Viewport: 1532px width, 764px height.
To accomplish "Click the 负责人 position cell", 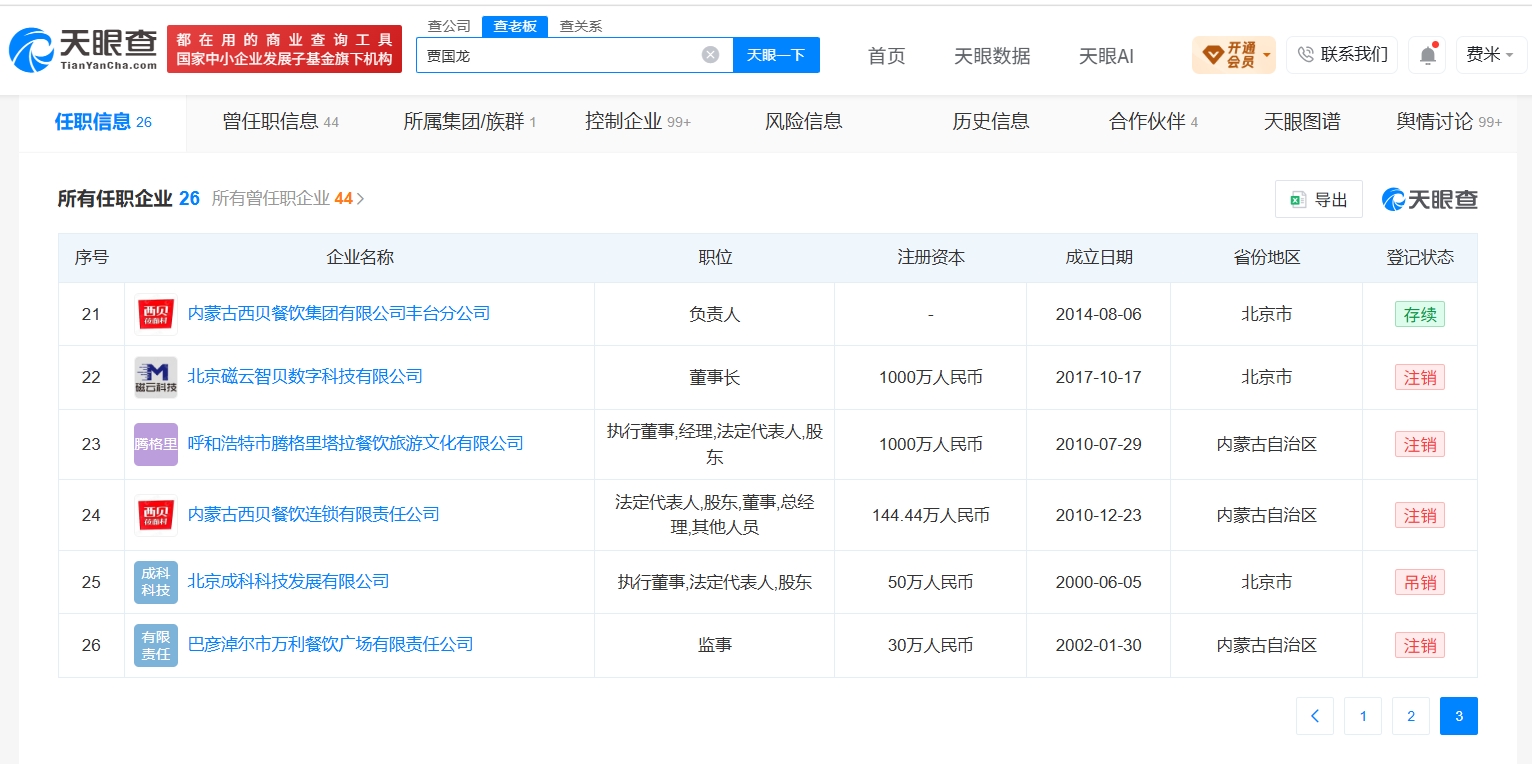I will click(x=715, y=315).
